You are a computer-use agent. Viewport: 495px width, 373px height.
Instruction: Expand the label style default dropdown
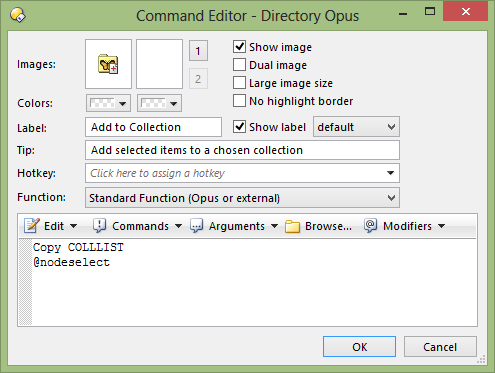coord(356,127)
